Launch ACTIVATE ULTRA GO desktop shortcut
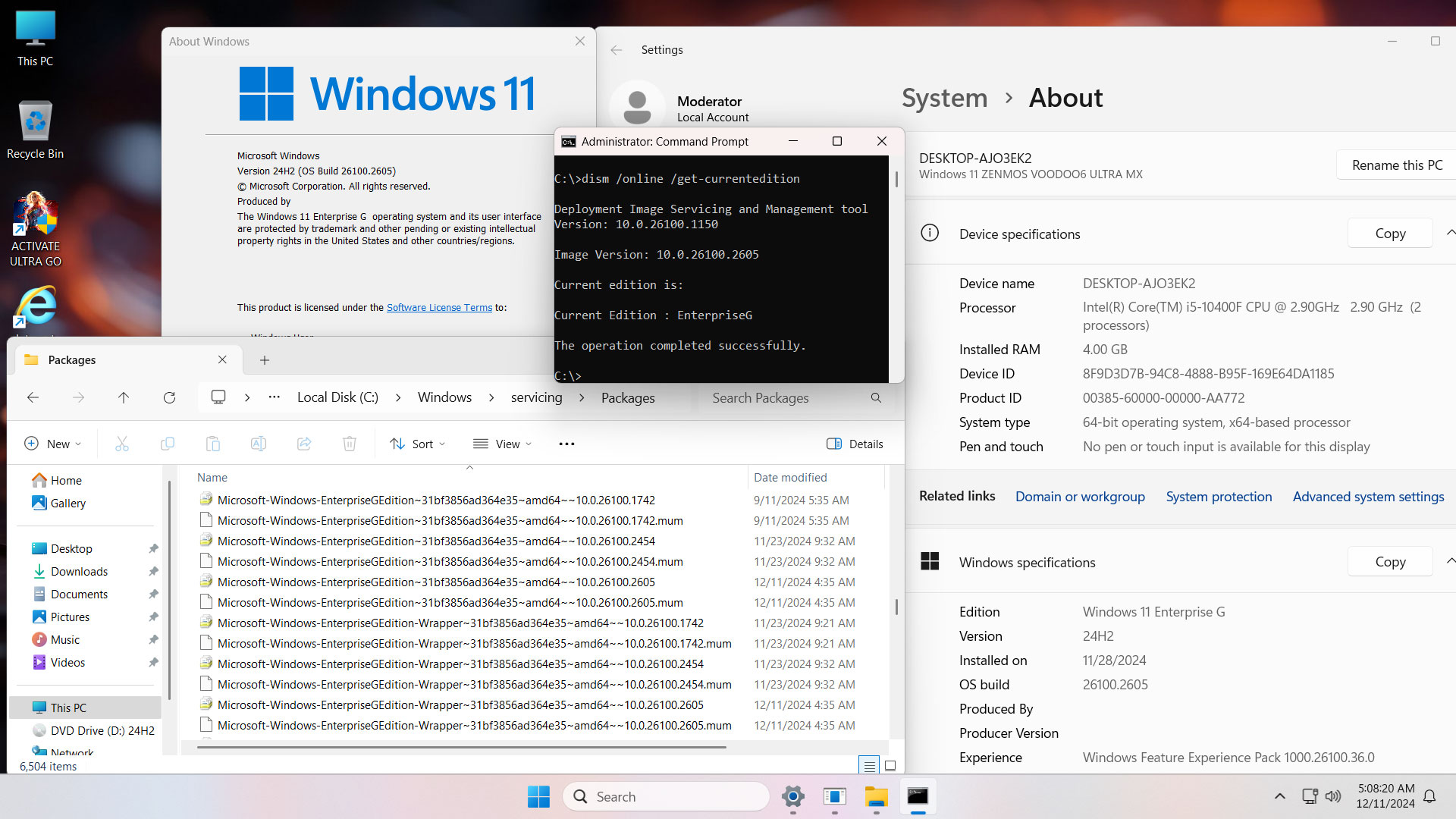 (35, 229)
